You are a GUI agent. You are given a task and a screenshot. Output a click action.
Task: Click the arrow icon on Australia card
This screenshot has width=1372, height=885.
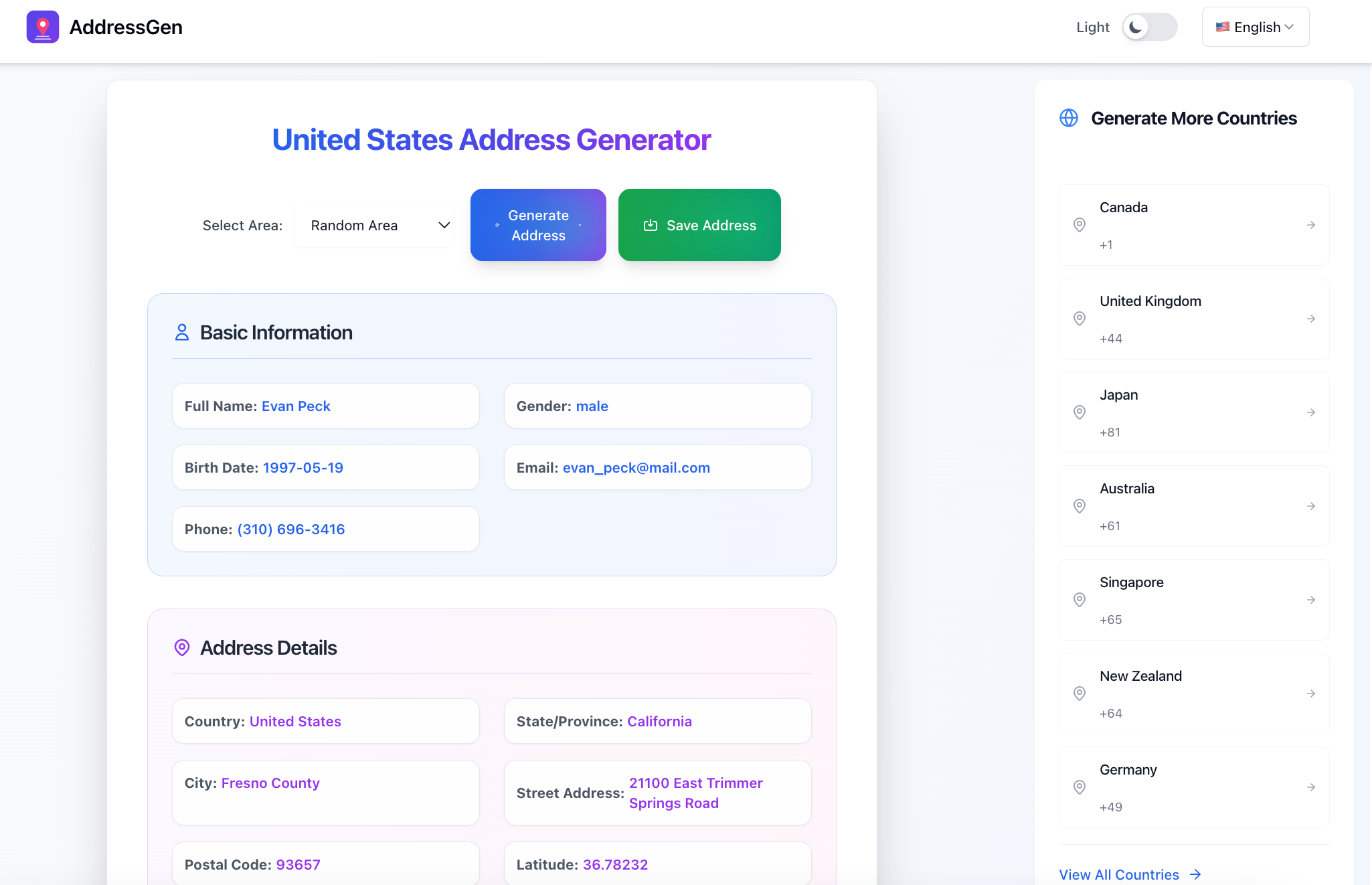coord(1311,506)
